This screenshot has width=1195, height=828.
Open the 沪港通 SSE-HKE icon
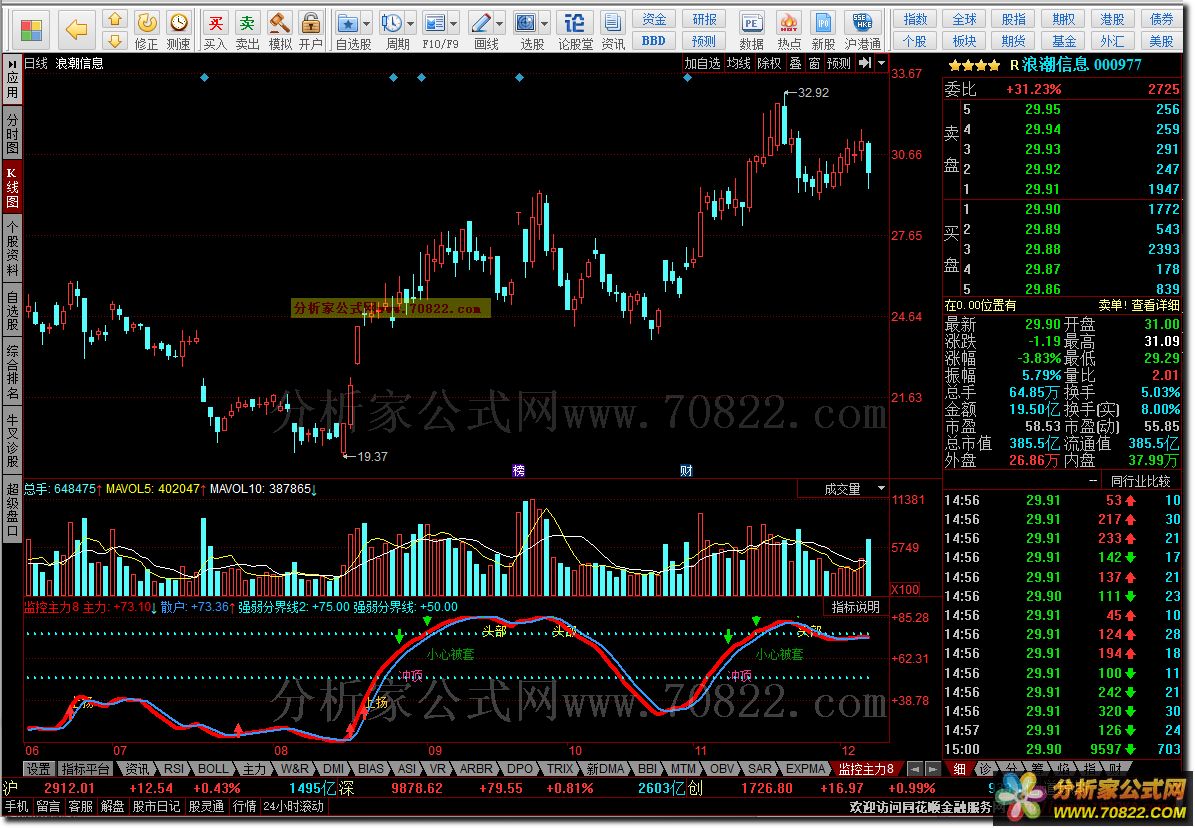tap(863, 31)
